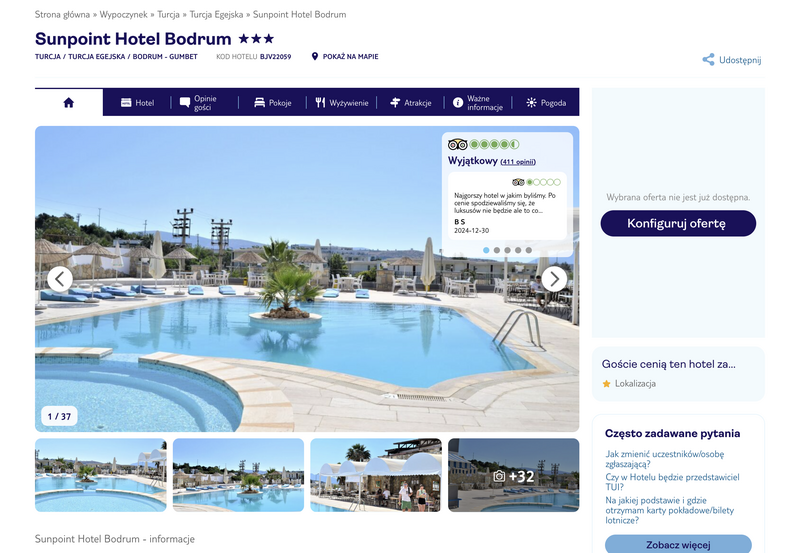Open the 411 opinii reviews link
The image size is (800, 553).
tap(518, 162)
